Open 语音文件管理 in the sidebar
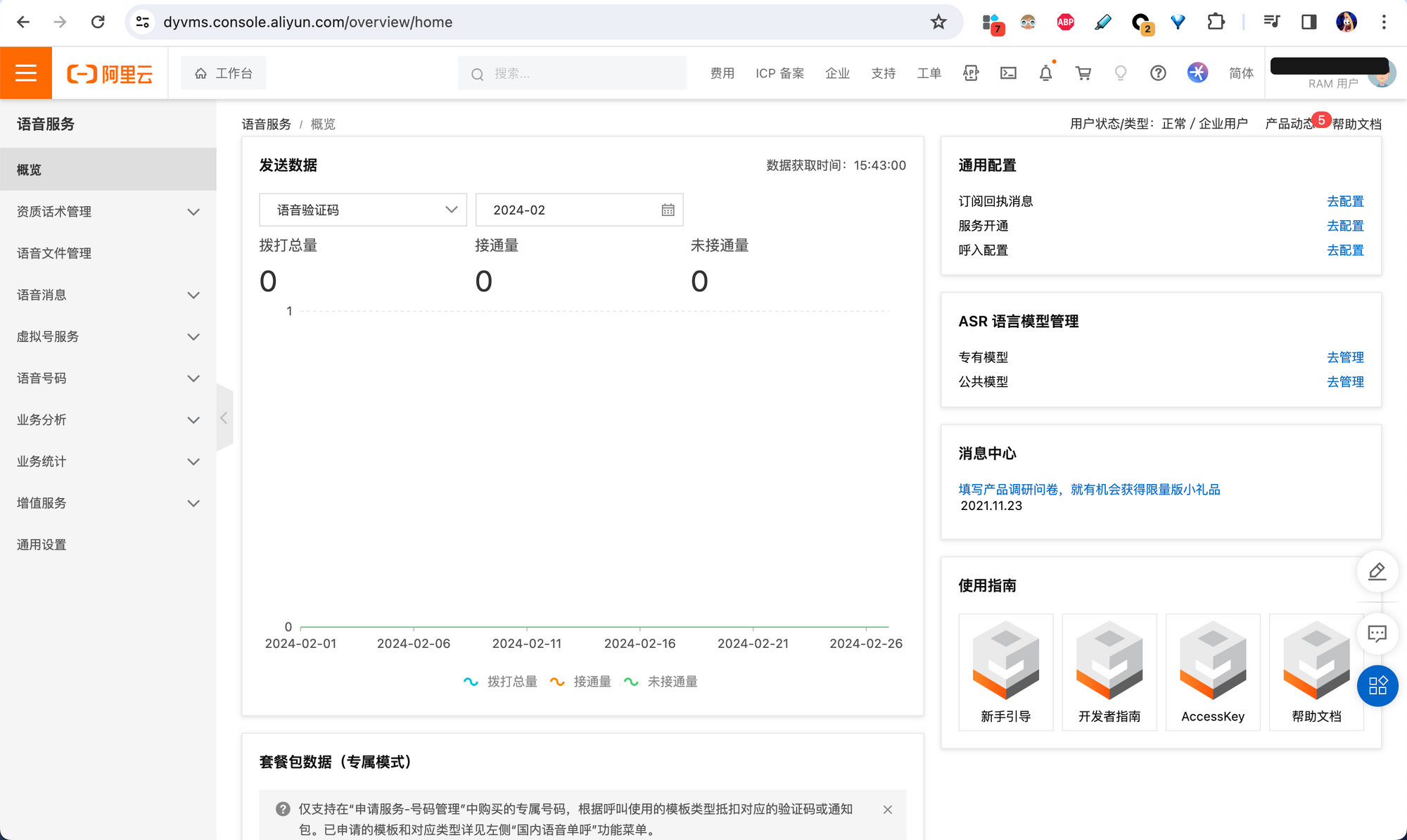Viewport: 1407px width, 840px height. [x=54, y=253]
